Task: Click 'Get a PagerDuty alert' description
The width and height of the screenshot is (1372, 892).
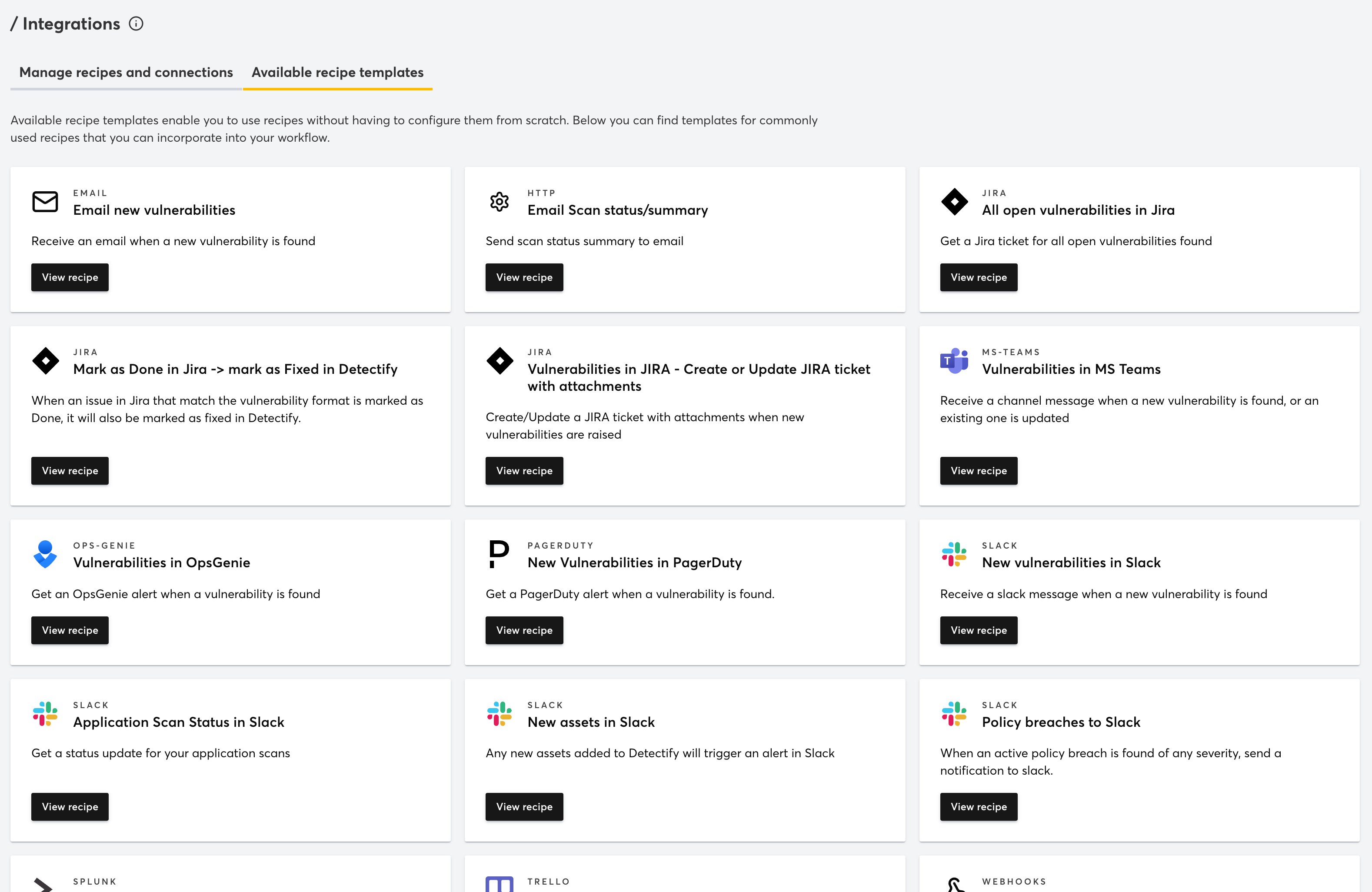Action: (630, 594)
